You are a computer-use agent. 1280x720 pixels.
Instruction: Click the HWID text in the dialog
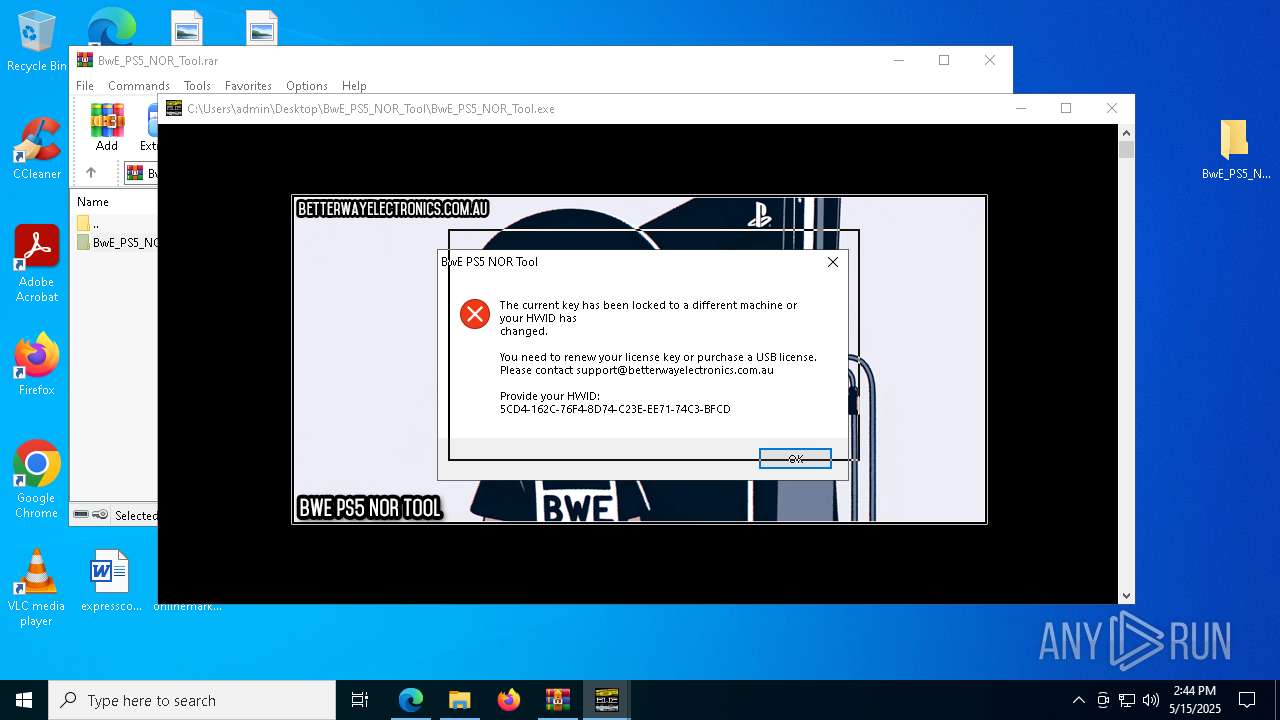615,409
